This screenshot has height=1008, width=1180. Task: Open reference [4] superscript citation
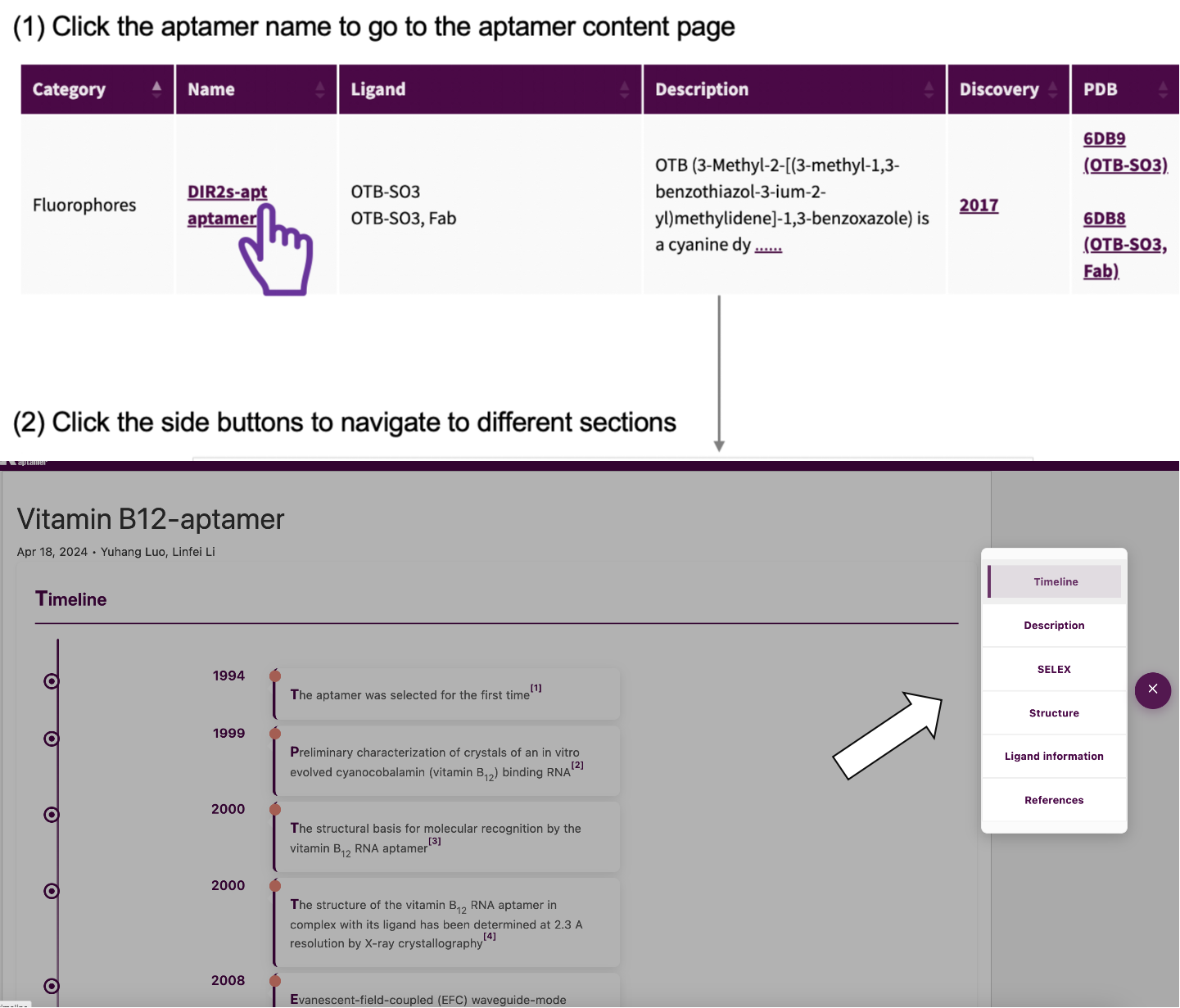coord(490,936)
